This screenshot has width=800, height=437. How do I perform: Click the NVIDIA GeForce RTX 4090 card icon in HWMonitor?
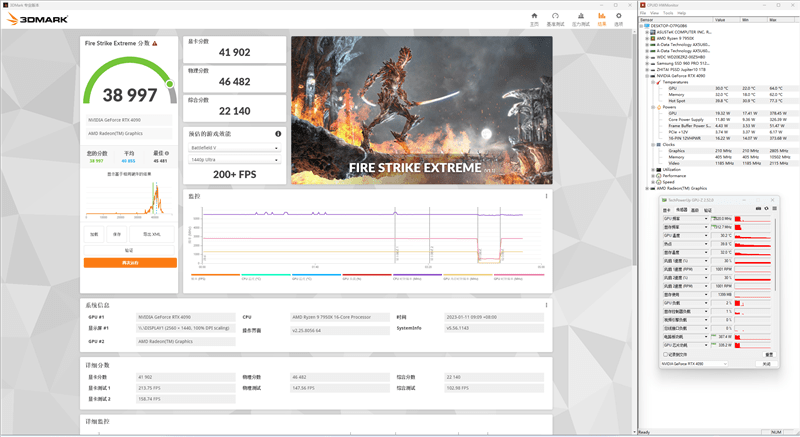click(x=653, y=76)
